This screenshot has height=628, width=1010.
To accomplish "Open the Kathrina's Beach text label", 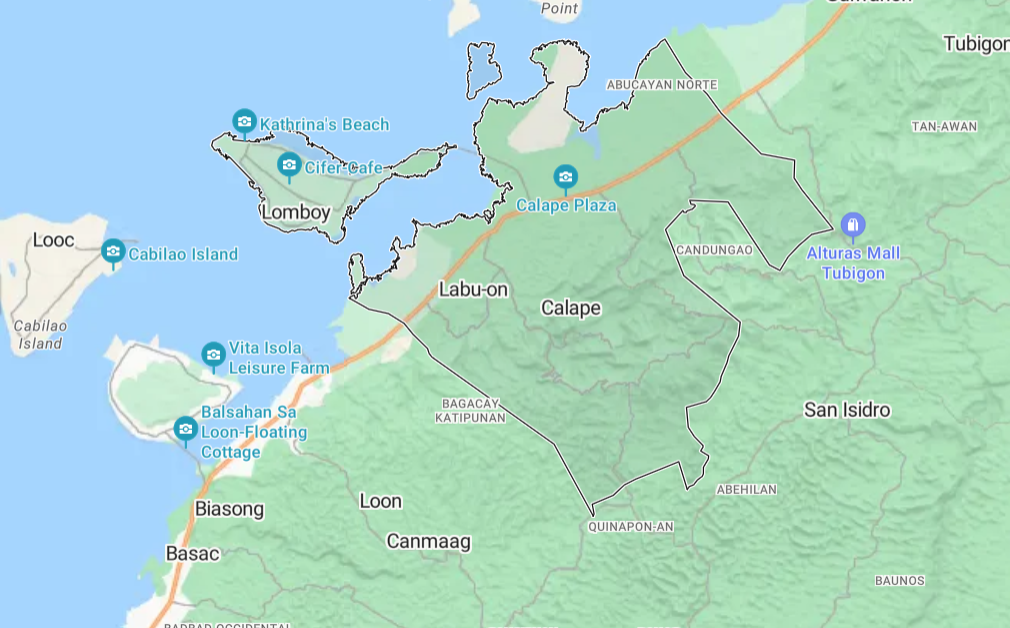I will coord(324,125).
